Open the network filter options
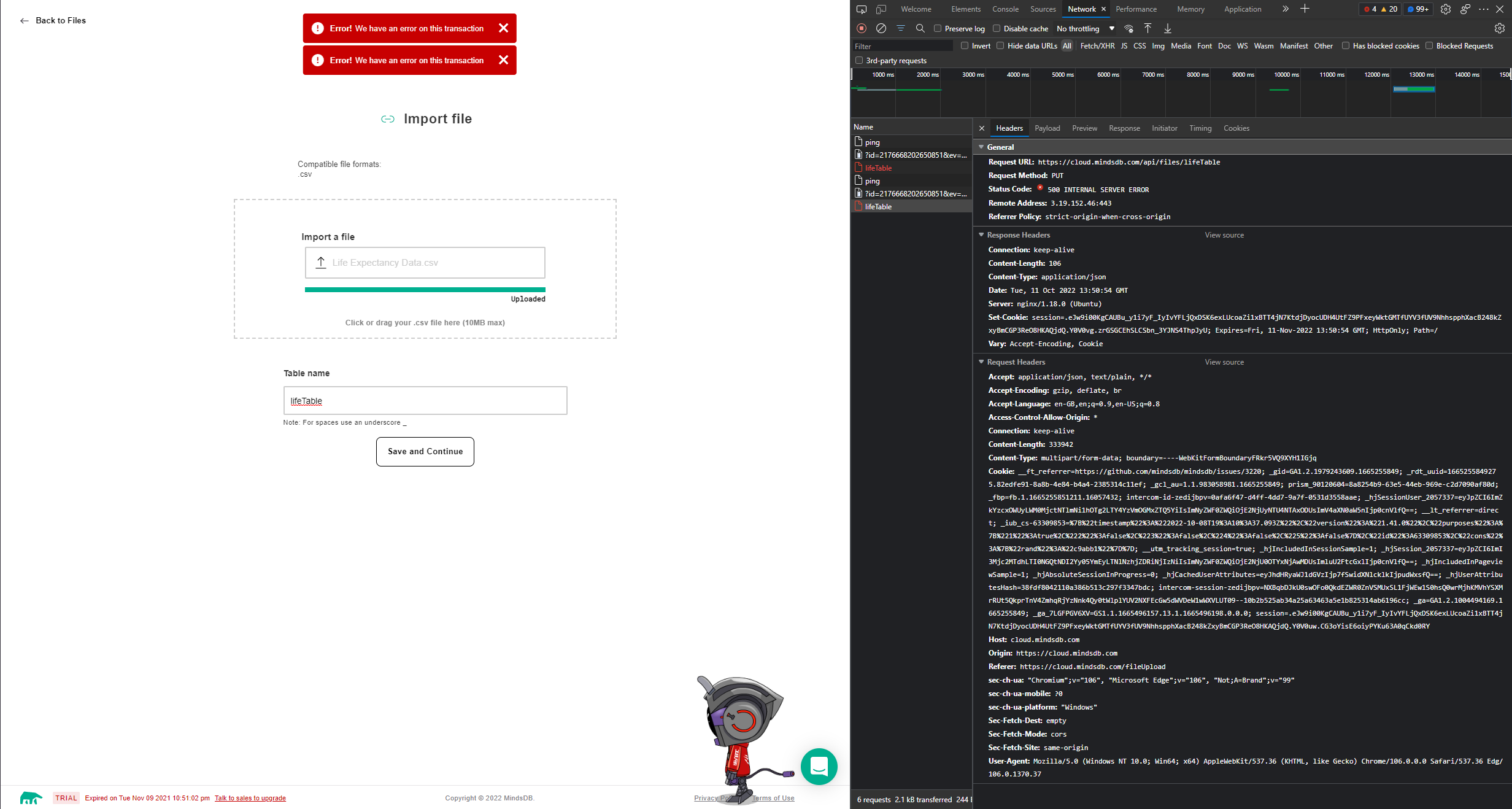Viewport: 1512px width, 809px height. pos(901,28)
